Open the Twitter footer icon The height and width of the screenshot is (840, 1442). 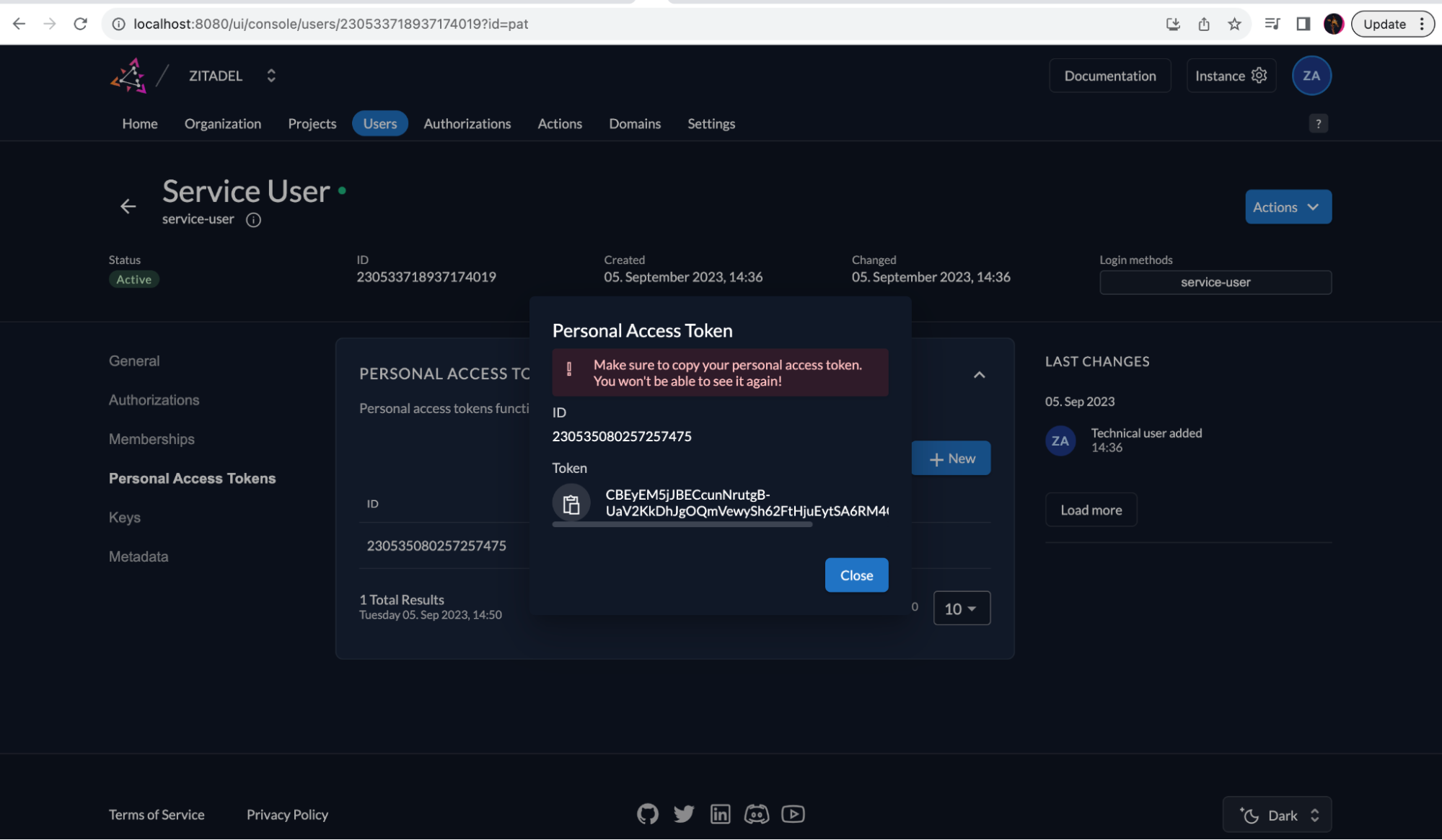click(x=683, y=814)
